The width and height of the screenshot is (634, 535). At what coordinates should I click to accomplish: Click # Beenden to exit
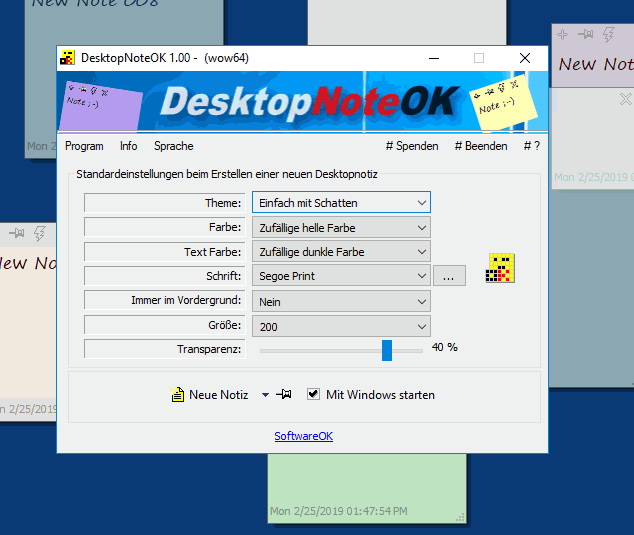(x=481, y=146)
